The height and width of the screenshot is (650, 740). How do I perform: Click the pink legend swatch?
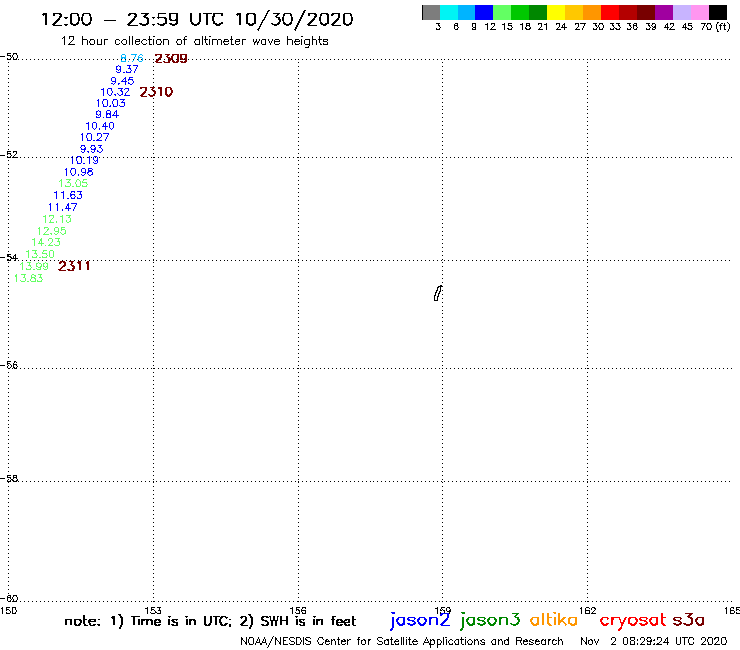(x=699, y=12)
